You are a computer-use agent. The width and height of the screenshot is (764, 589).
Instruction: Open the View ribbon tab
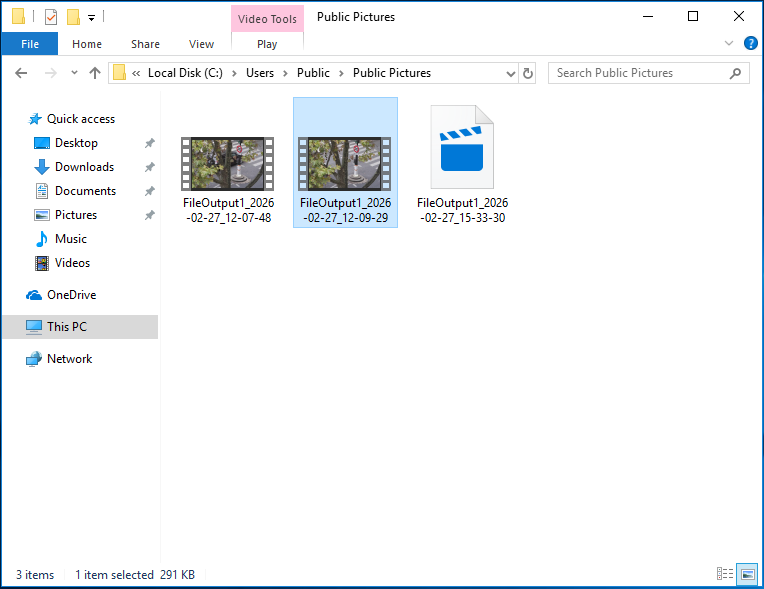tap(201, 44)
